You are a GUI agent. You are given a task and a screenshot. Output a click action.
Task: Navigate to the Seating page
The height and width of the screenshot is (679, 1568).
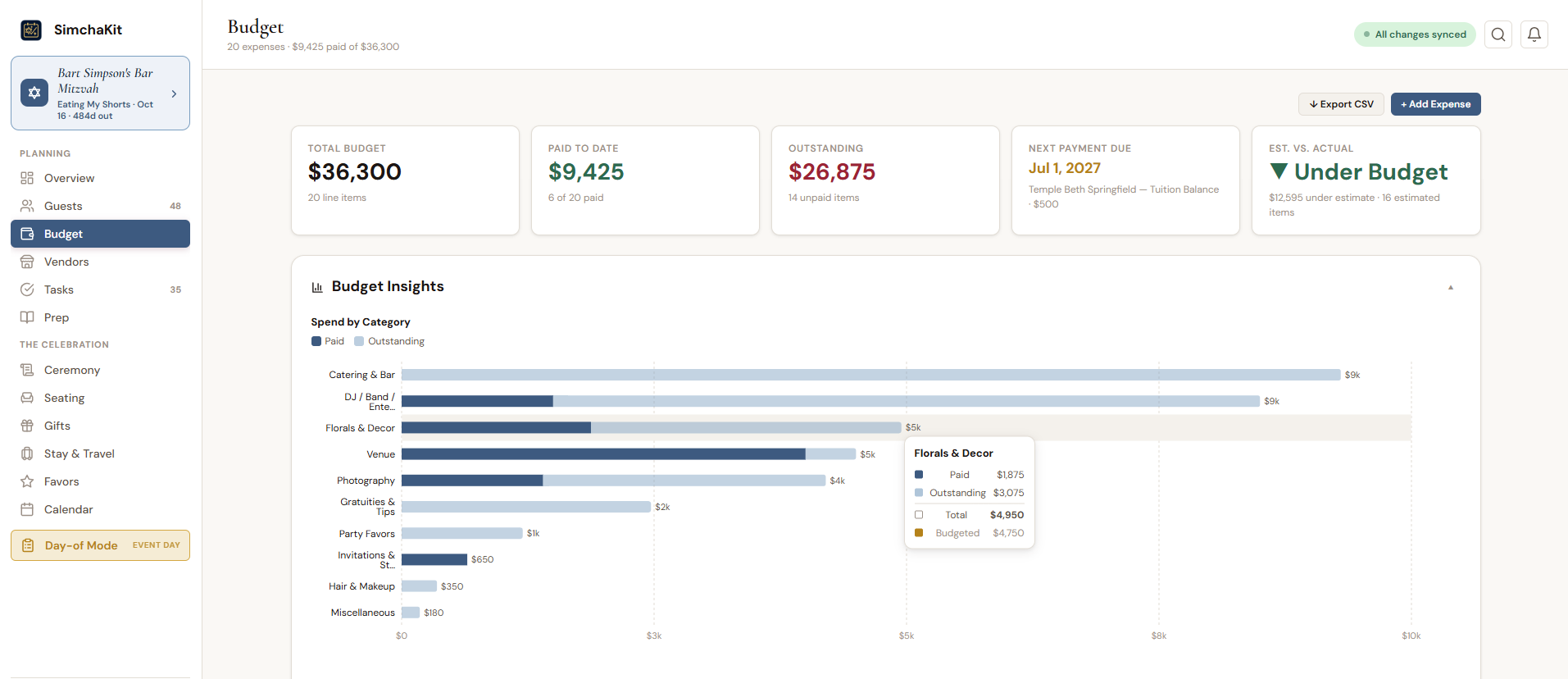tap(100, 398)
